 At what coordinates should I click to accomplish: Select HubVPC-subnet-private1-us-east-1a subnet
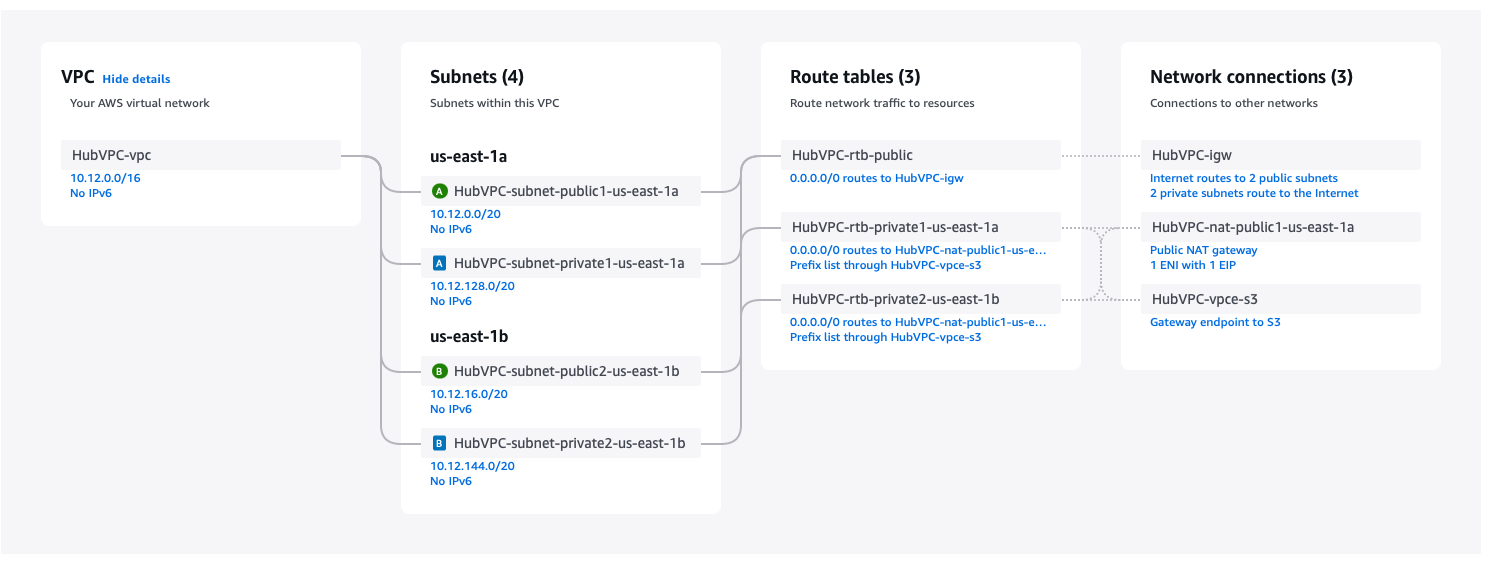pos(568,263)
